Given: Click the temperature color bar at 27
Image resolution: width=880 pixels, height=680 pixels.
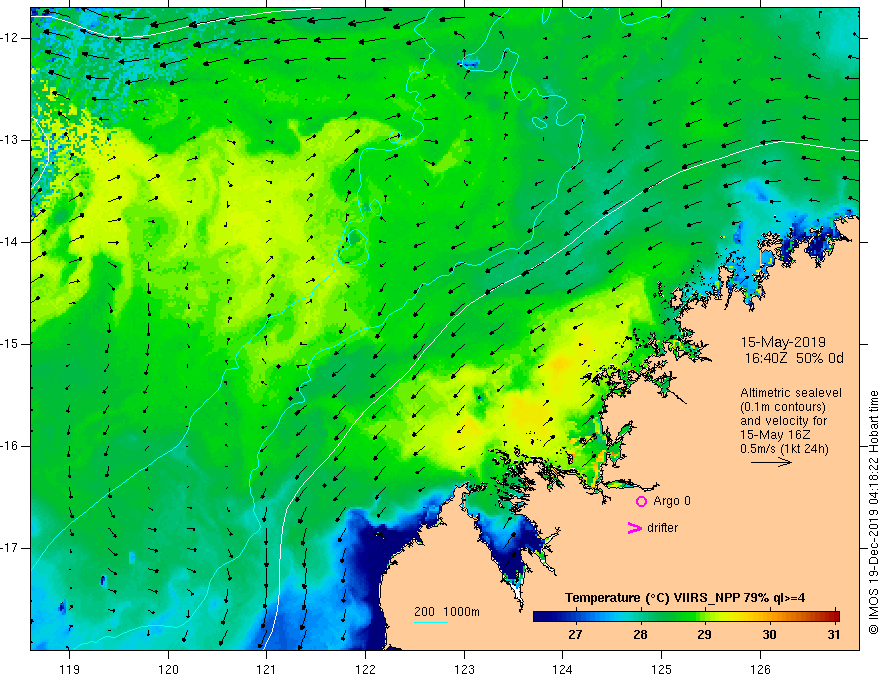Looking at the screenshot, I should [575, 616].
